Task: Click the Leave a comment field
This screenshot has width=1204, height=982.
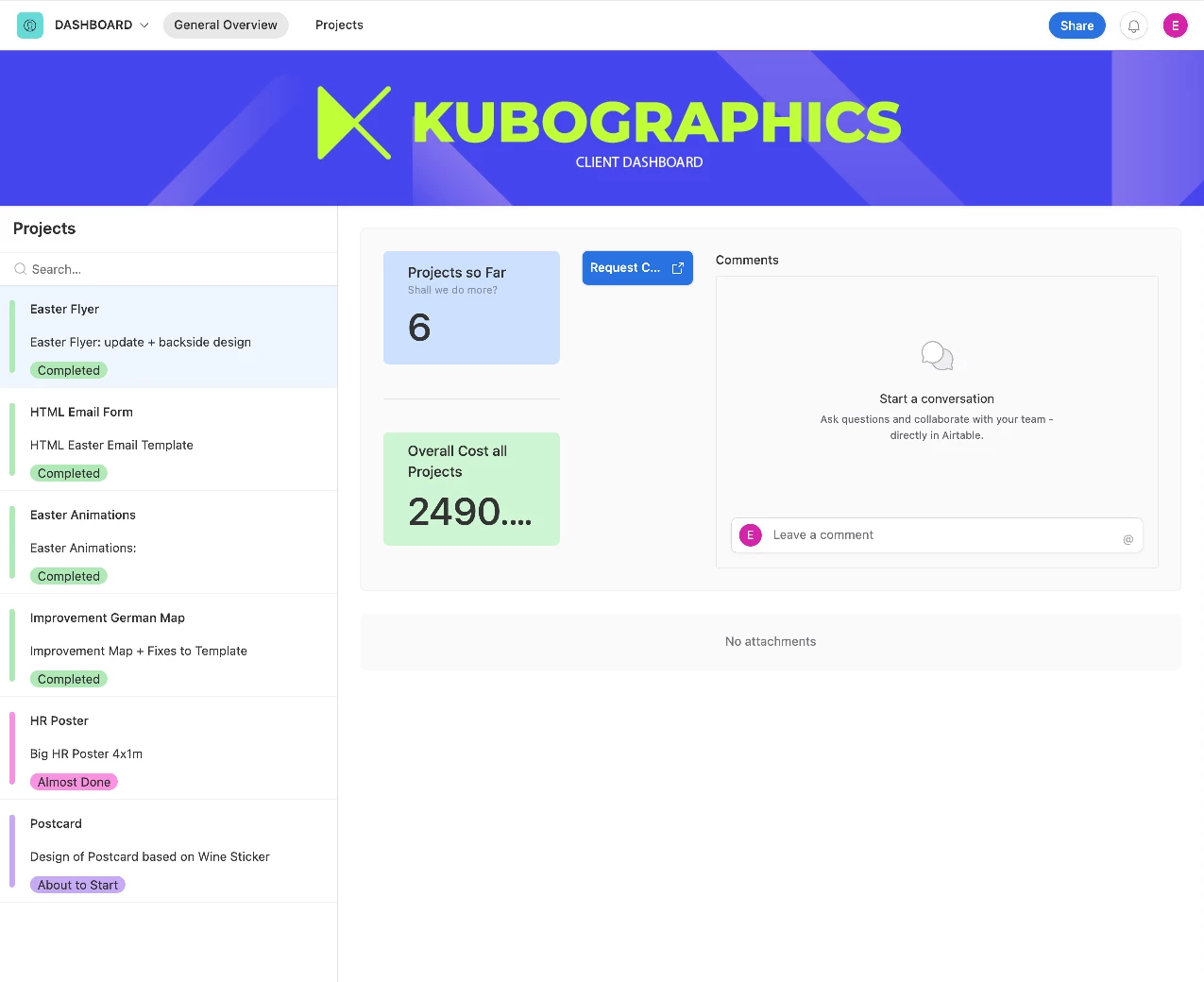Action: (x=937, y=535)
